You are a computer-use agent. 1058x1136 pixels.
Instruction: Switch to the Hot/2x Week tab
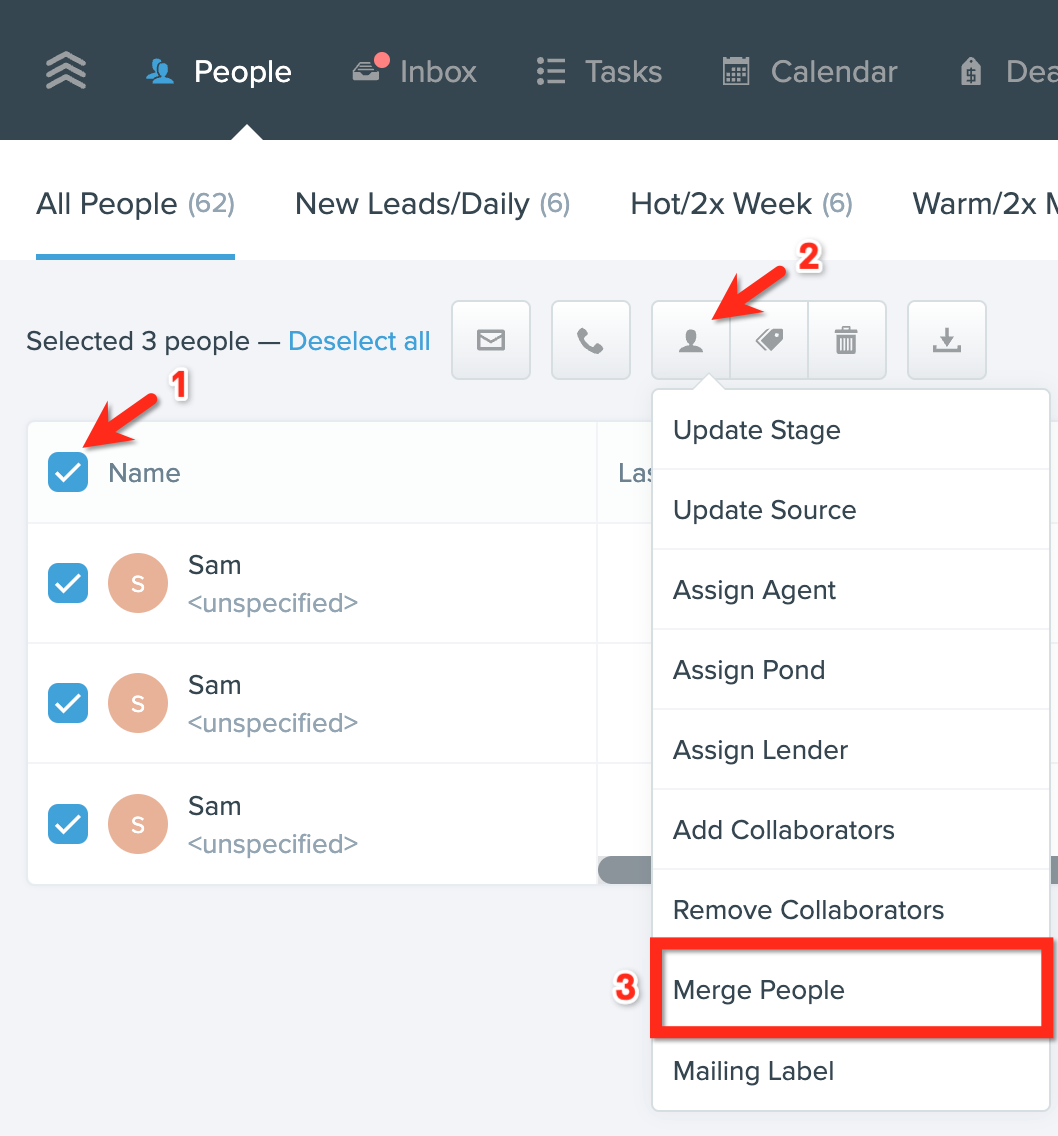coord(740,203)
